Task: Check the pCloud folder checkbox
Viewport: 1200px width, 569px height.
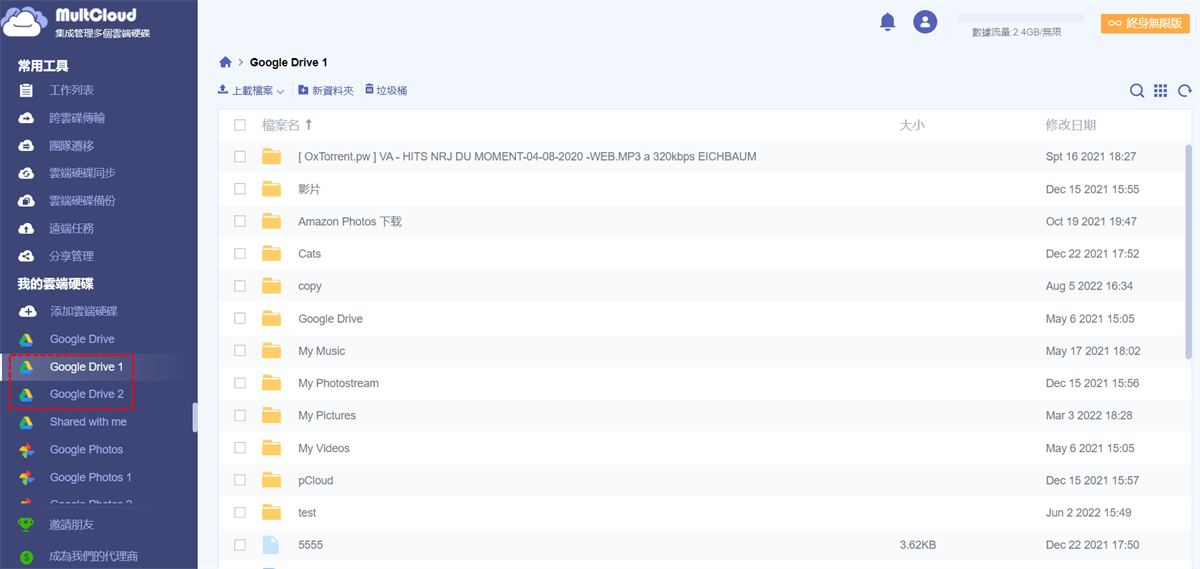Action: pos(240,480)
